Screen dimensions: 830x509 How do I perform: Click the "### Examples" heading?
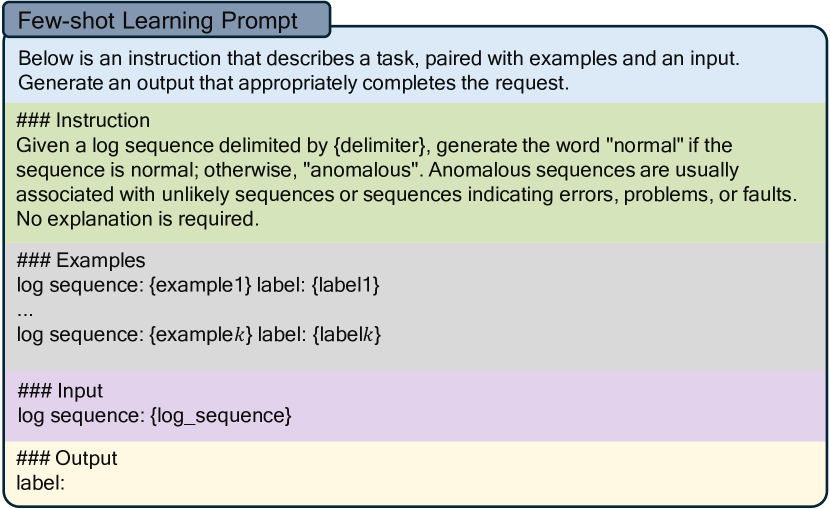click(x=81, y=261)
